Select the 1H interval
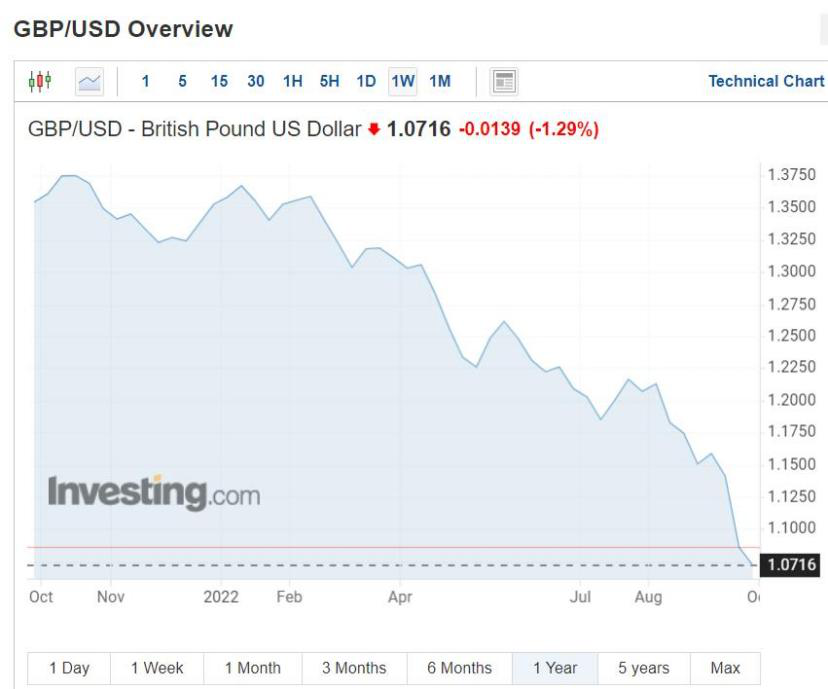The width and height of the screenshot is (828, 689). [293, 82]
